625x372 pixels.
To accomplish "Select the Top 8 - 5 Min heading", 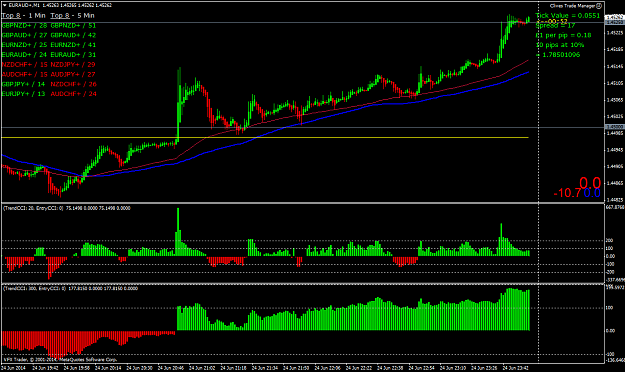I will tap(73, 16).
